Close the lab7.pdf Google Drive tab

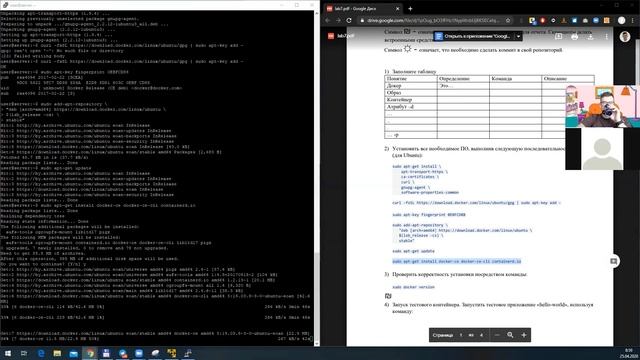click(x=398, y=9)
